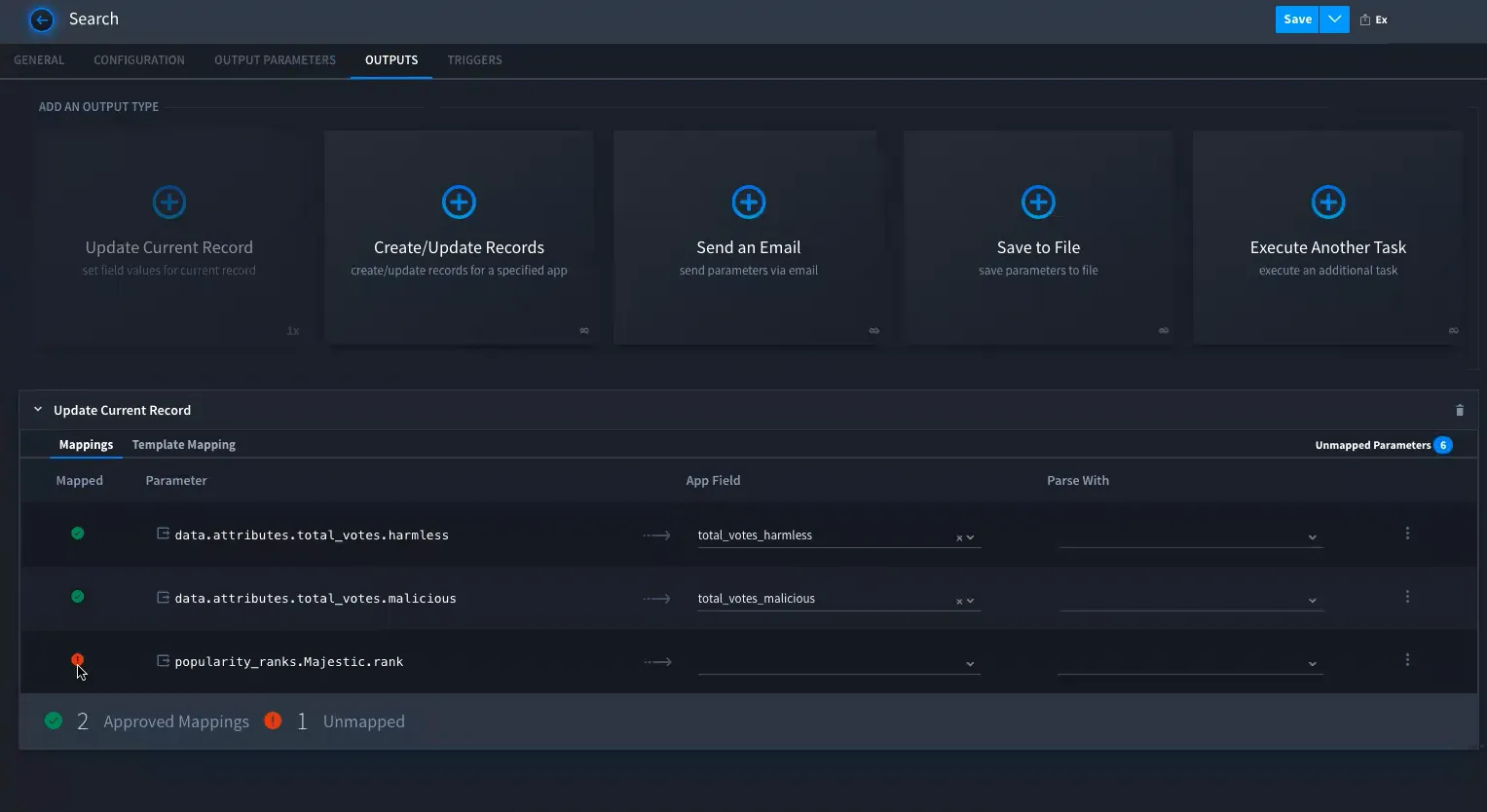The width and height of the screenshot is (1487, 812).
Task: Add a Save to File output via its plus icon
Action: coord(1038,203)
